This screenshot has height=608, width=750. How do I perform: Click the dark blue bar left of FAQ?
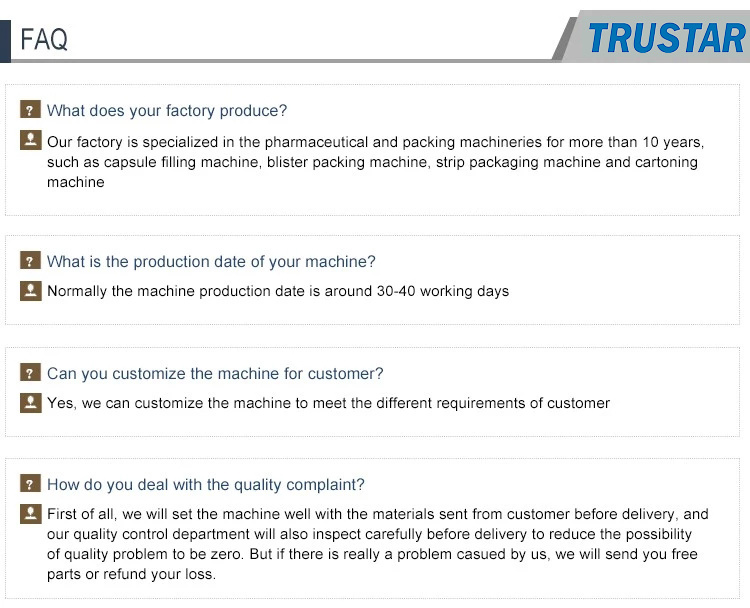[5, 41]
